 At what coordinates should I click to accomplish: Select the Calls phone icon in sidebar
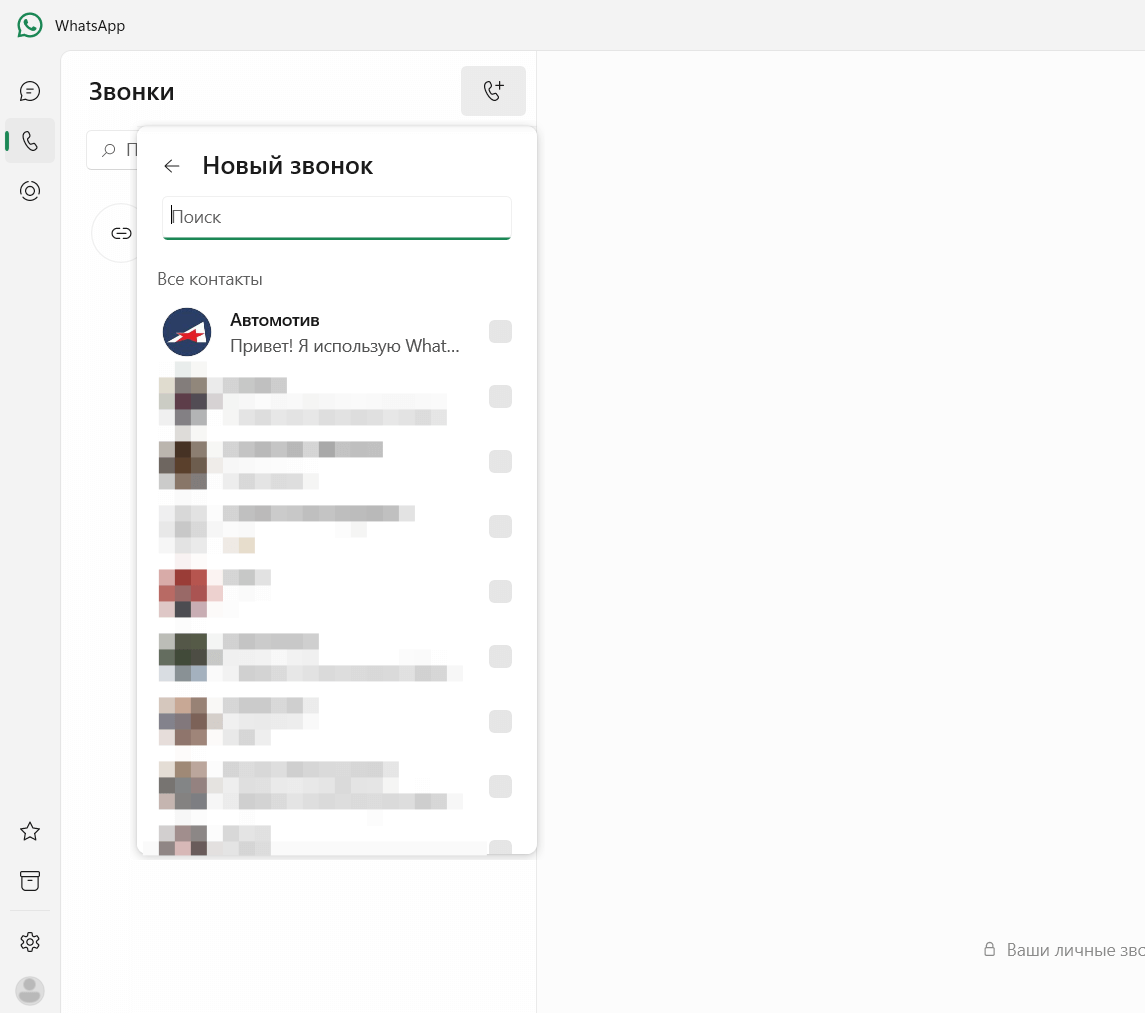30,141
